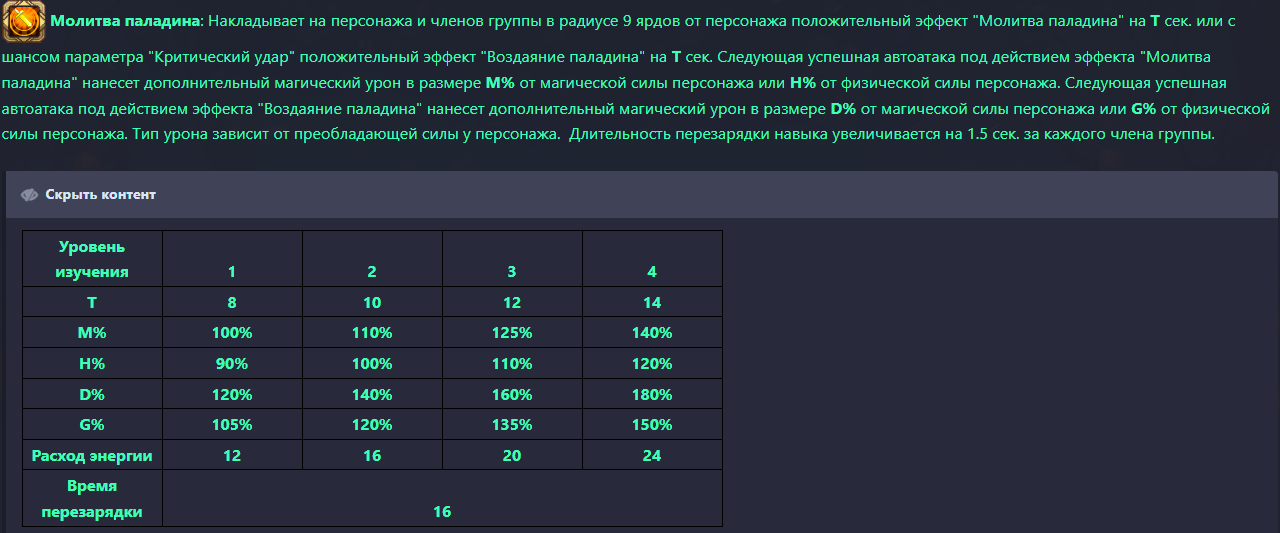The height and width of the screenshot is (533, 1280).
Task: Click the G% row label cell
Action: click(92, 425)
